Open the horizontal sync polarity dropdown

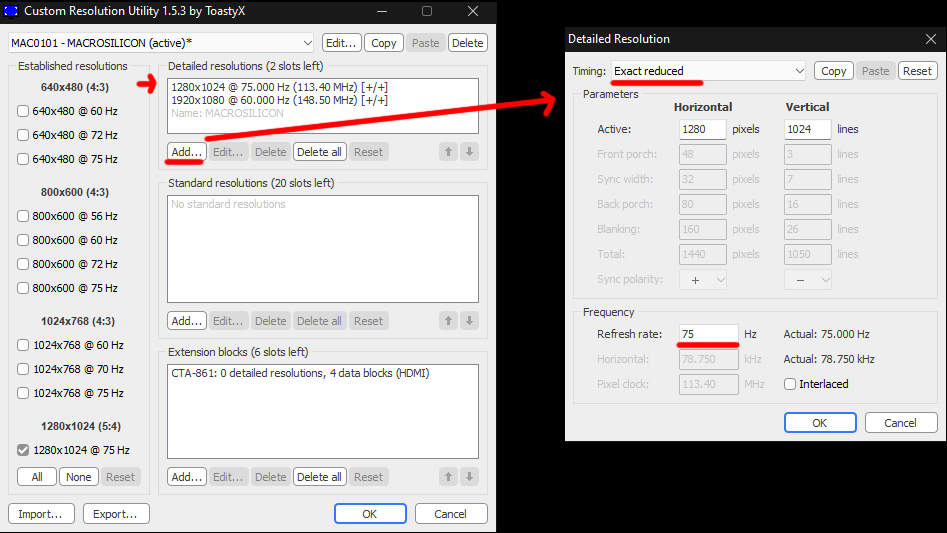pyautogui.click(x=703, y=280)
